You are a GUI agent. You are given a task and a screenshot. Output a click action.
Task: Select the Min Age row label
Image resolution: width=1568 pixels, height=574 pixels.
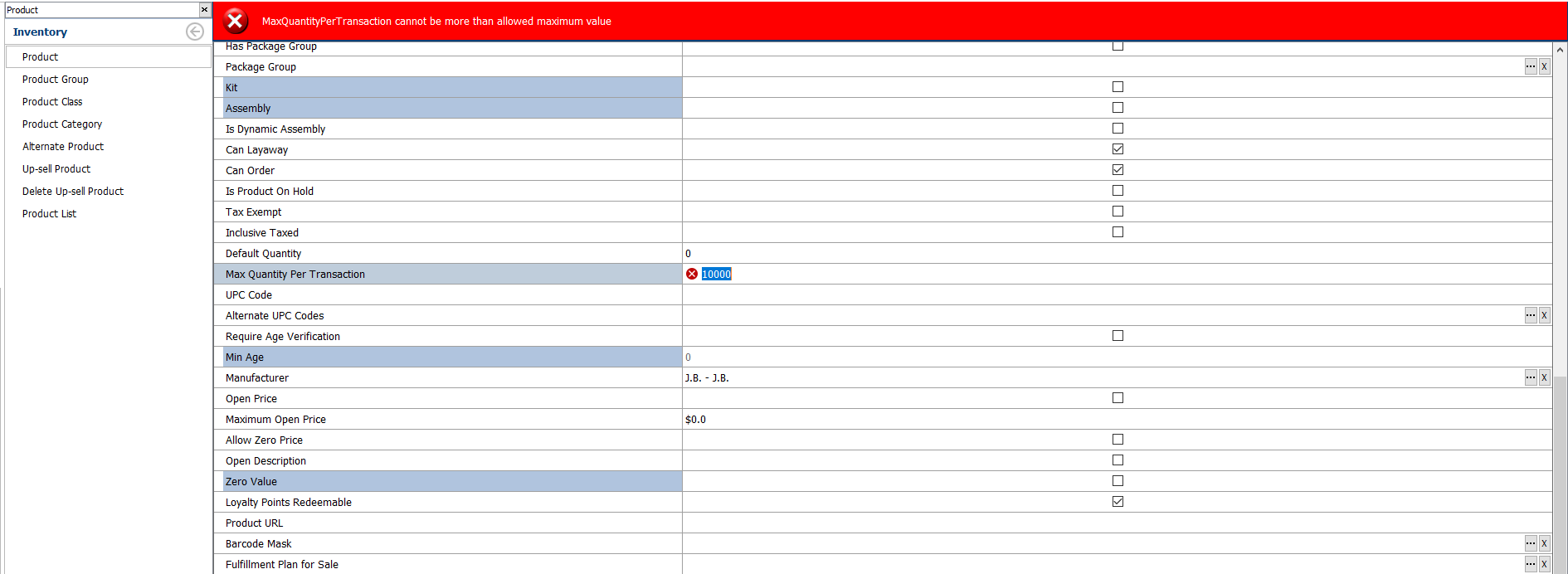pyautogui.click(x=245, y=357)
